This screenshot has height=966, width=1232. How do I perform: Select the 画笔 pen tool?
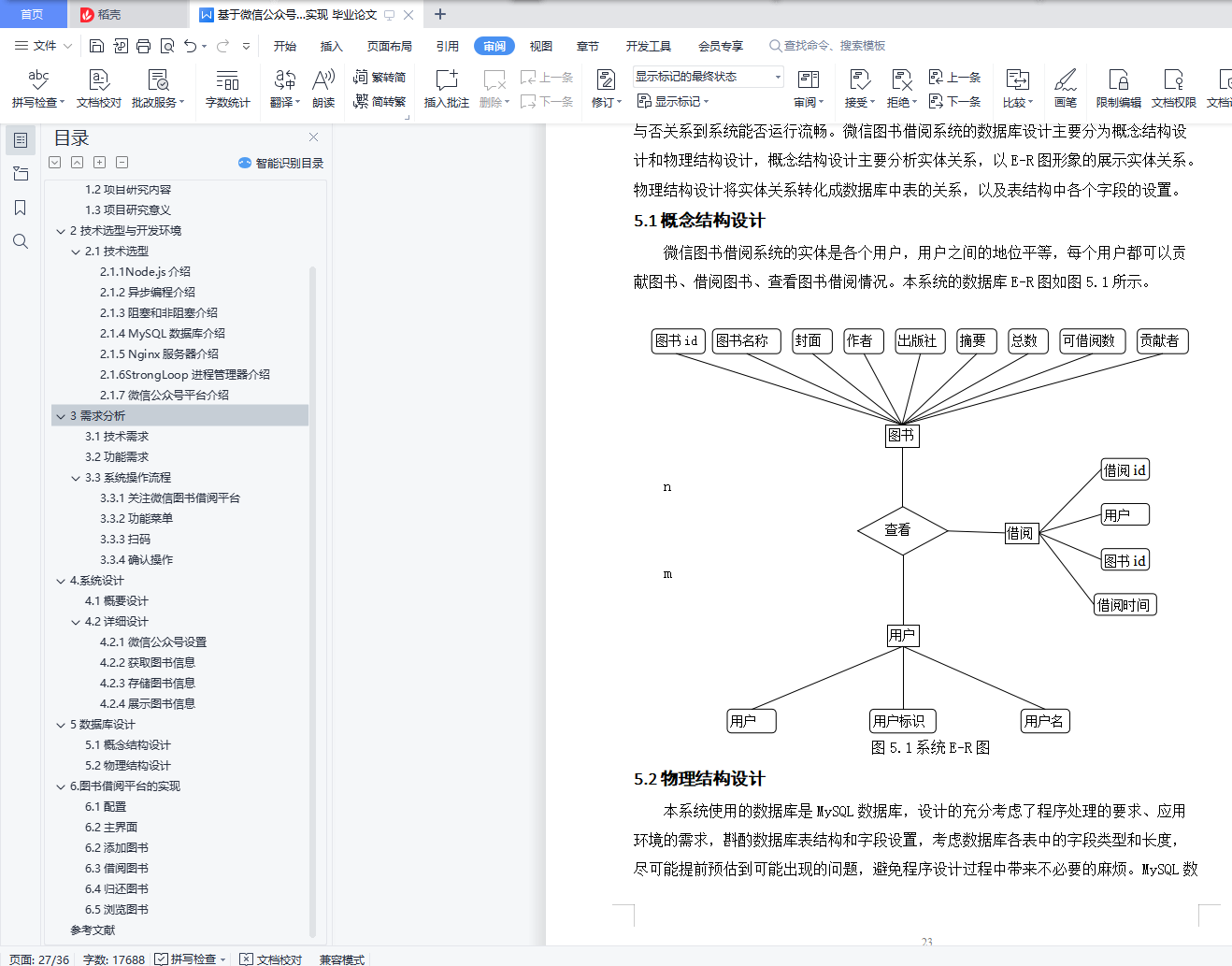pyautogui.click(x=1066, y=89)
